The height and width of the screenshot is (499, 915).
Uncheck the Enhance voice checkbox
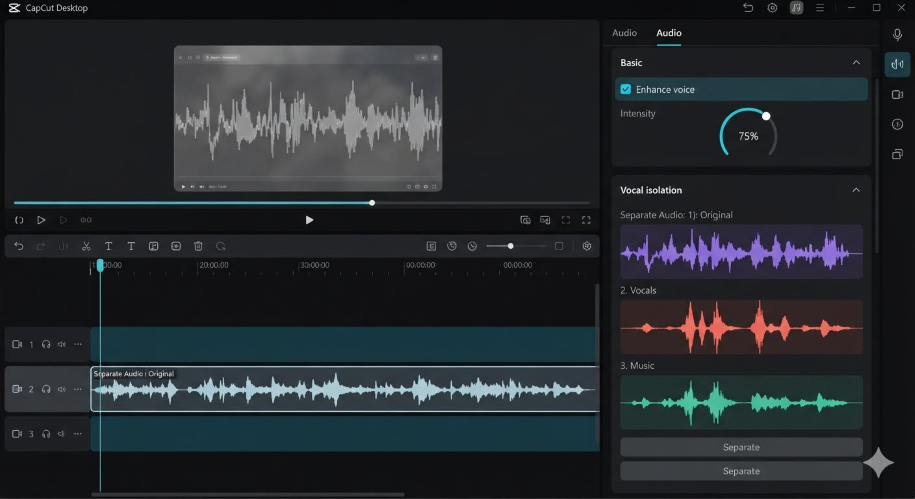point(626,89)
